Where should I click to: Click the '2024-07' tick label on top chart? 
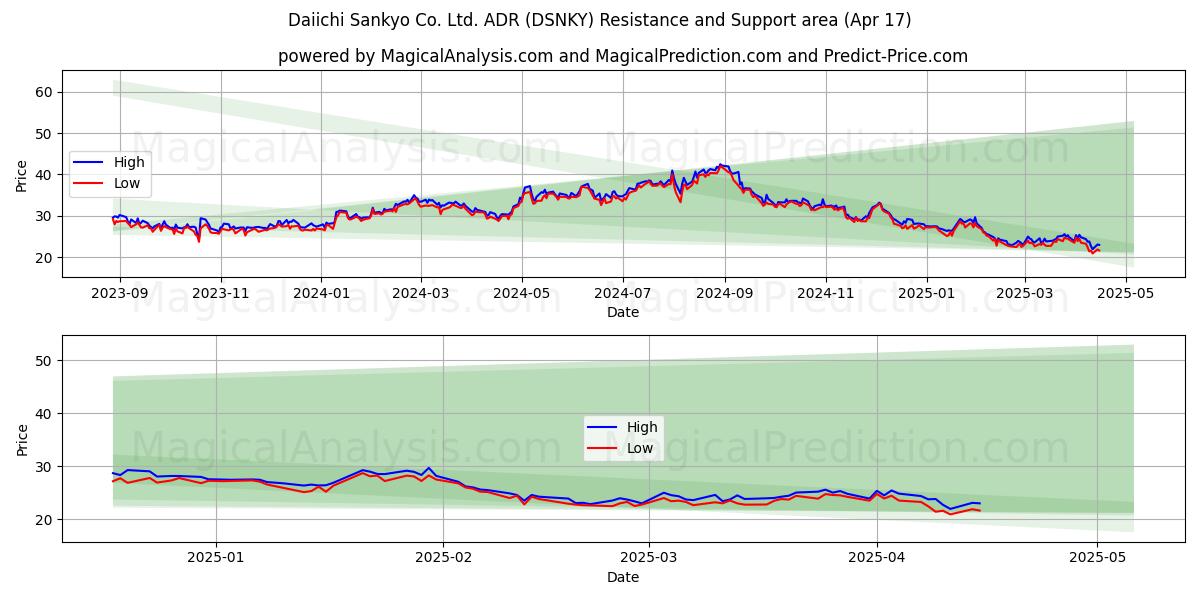click(x=623, y=296)
